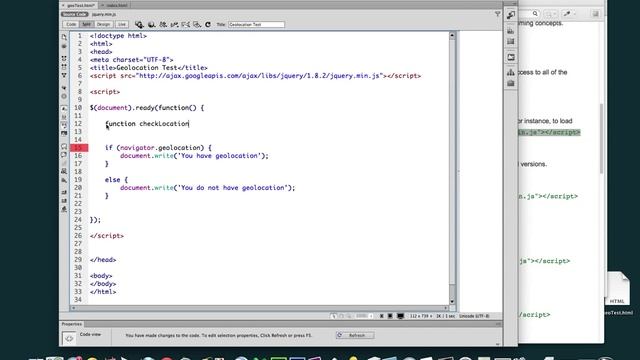This screenshot has height=360, width=640.
Task: Click the Title field containing Geolocation Test
Action: 256,24
